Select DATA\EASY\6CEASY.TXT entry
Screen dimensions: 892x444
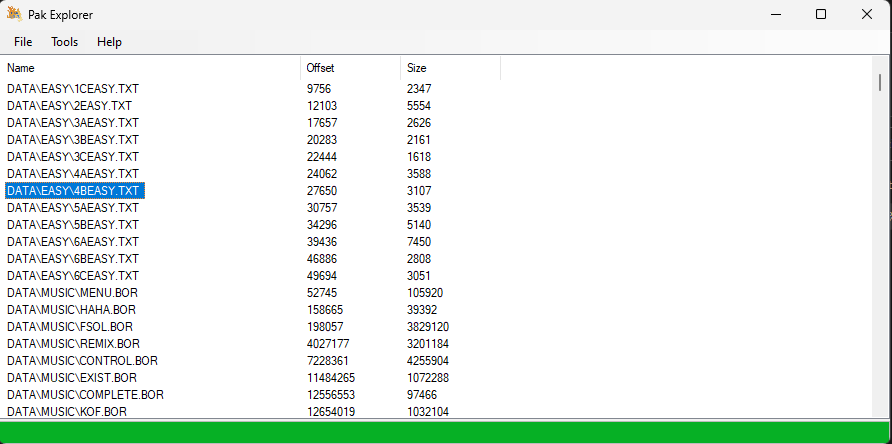point(73,276)
